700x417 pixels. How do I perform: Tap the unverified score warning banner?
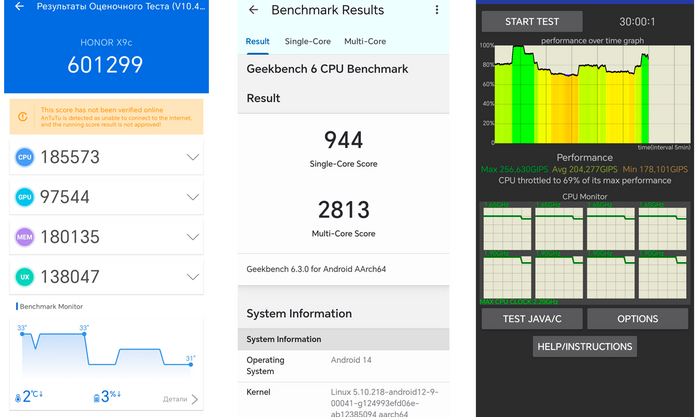point(106,117)
